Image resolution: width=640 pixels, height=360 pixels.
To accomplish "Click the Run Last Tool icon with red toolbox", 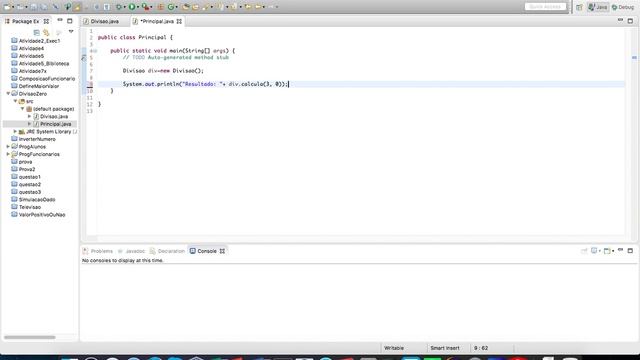I will coord(145,7).
